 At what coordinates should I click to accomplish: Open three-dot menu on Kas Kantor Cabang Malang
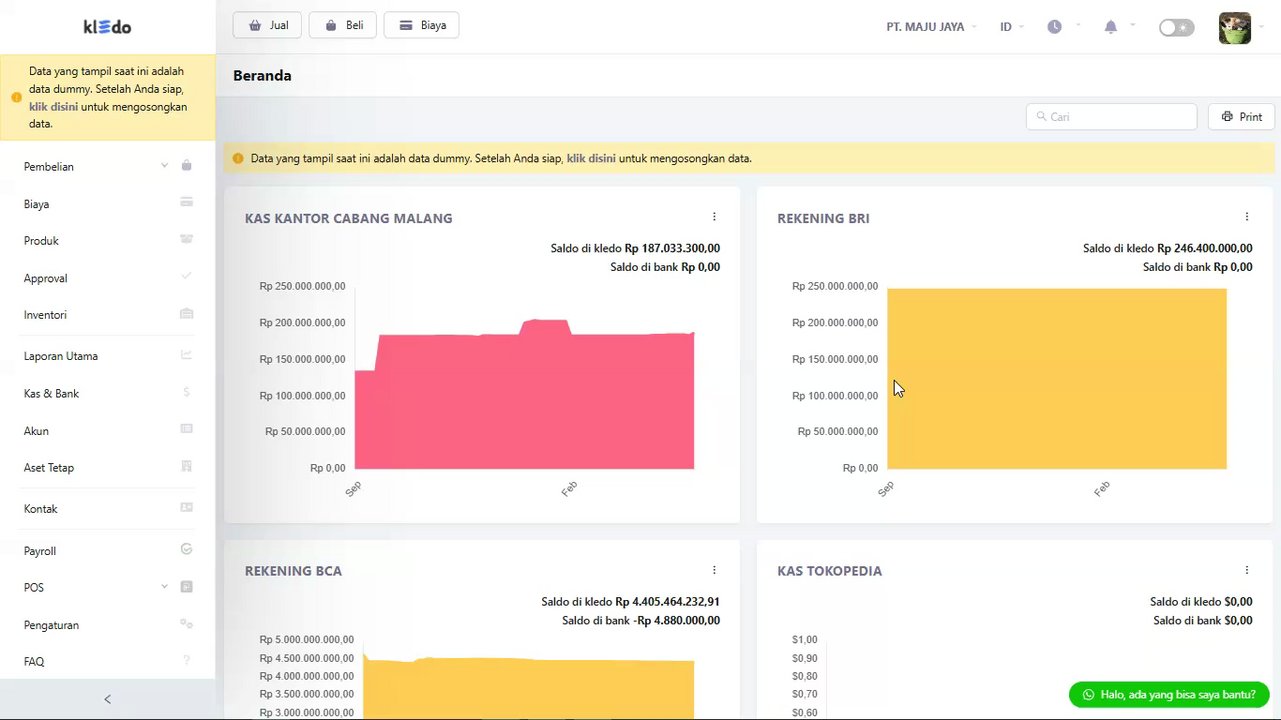[x=714, y=217]
